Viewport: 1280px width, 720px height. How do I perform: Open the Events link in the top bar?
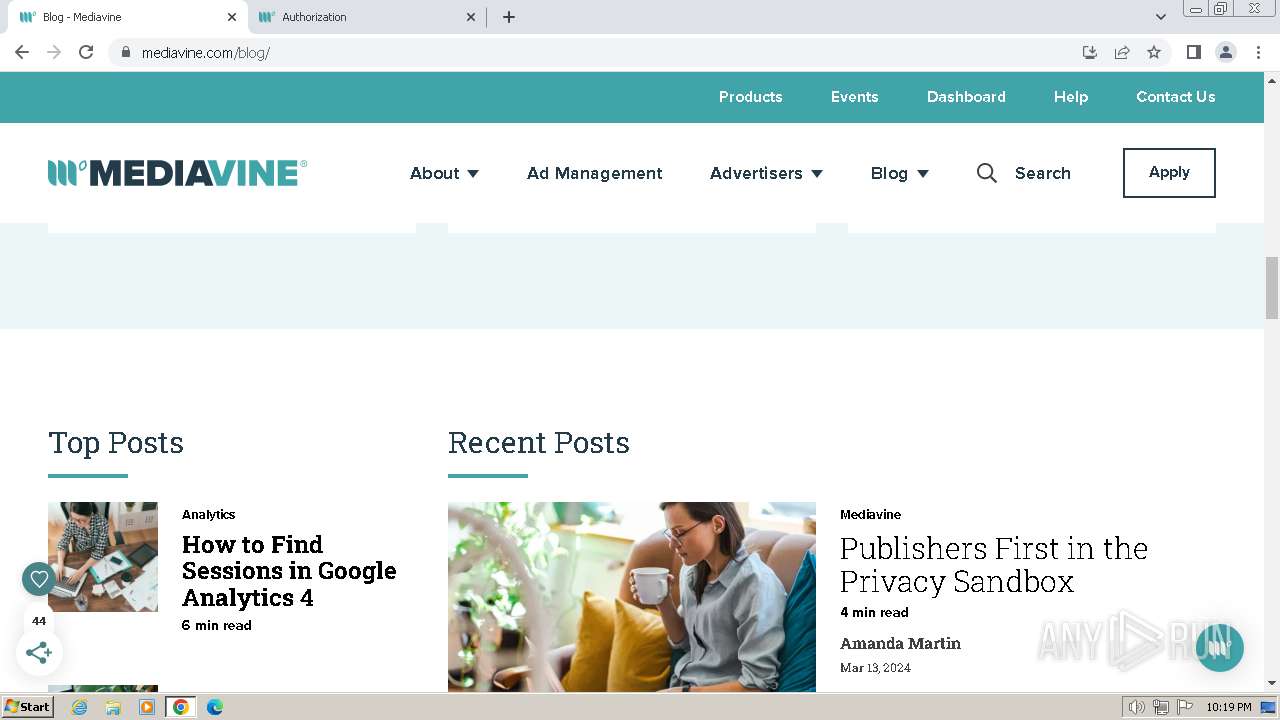[x=854, y=97]
